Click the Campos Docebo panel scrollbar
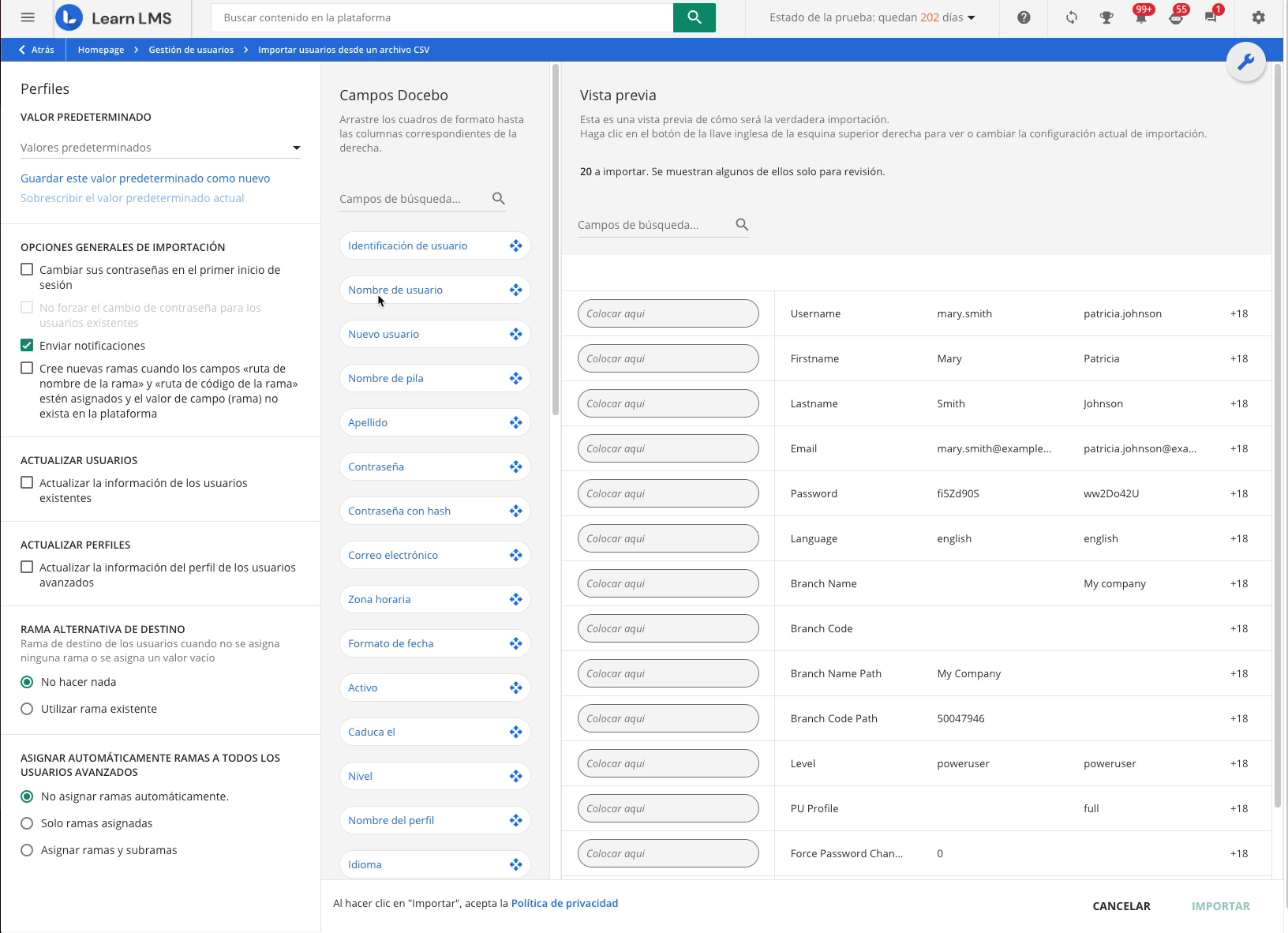Screen dimensions: 1288x933 (556, 240)
